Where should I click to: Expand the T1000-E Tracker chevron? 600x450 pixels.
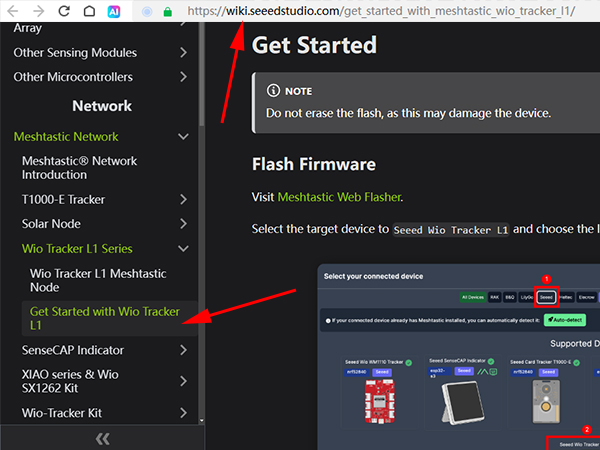183,199
